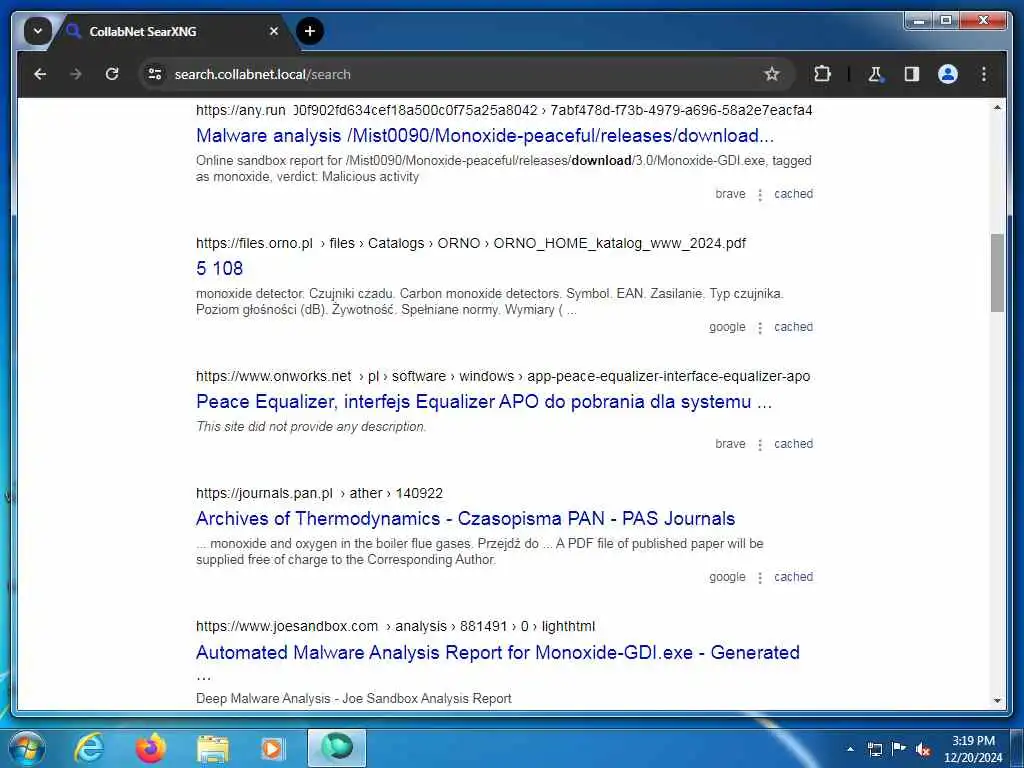Toggle the browser side panel
1024x768 pixels.
coord(912,74)
